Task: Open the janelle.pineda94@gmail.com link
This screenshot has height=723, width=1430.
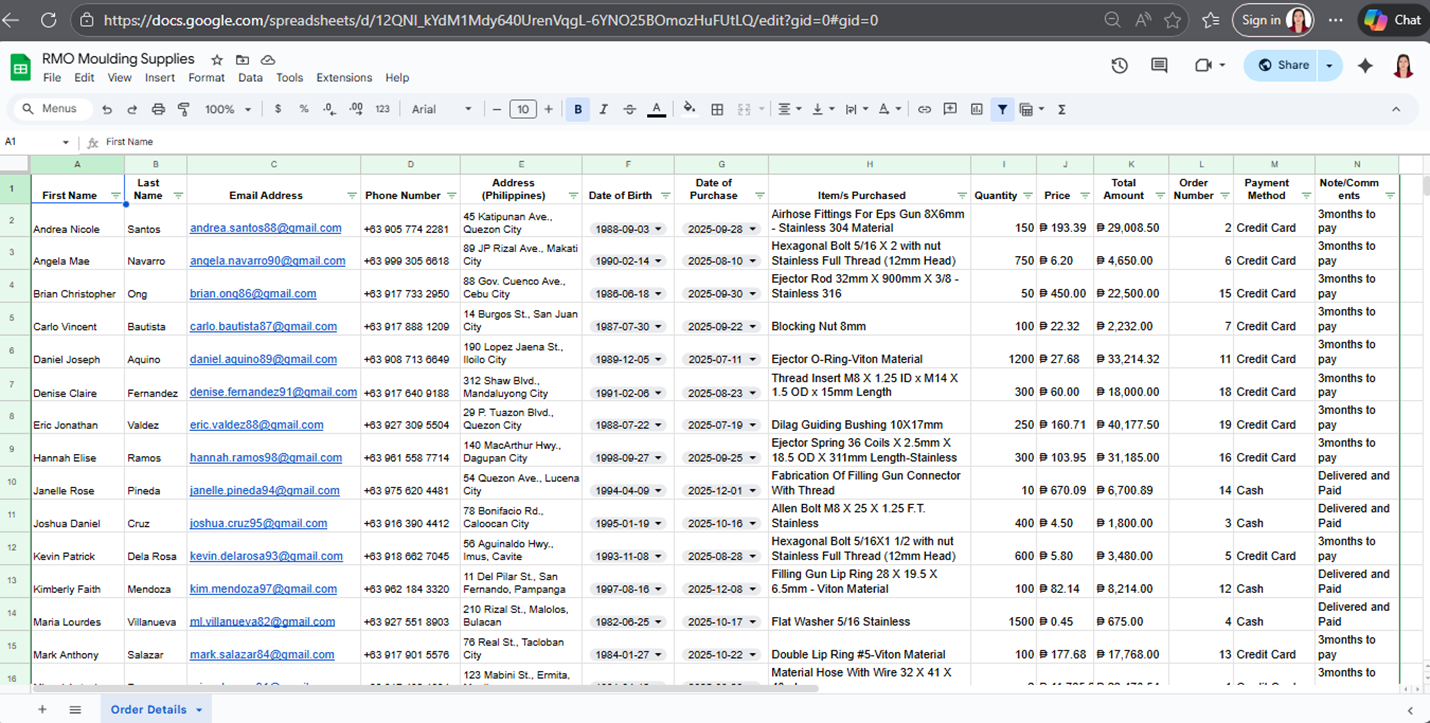Action: click(x=265, y=490)
